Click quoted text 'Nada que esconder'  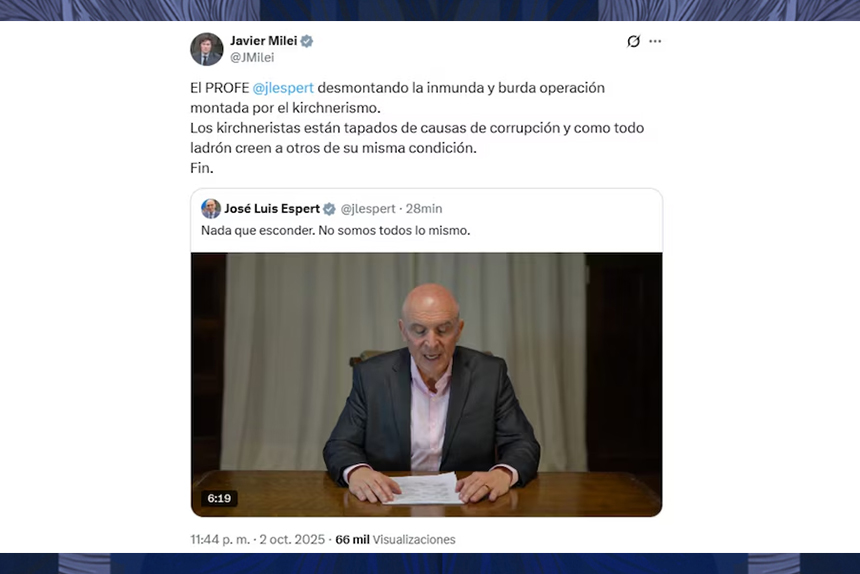pyautogui.click(x=258, y=231)
